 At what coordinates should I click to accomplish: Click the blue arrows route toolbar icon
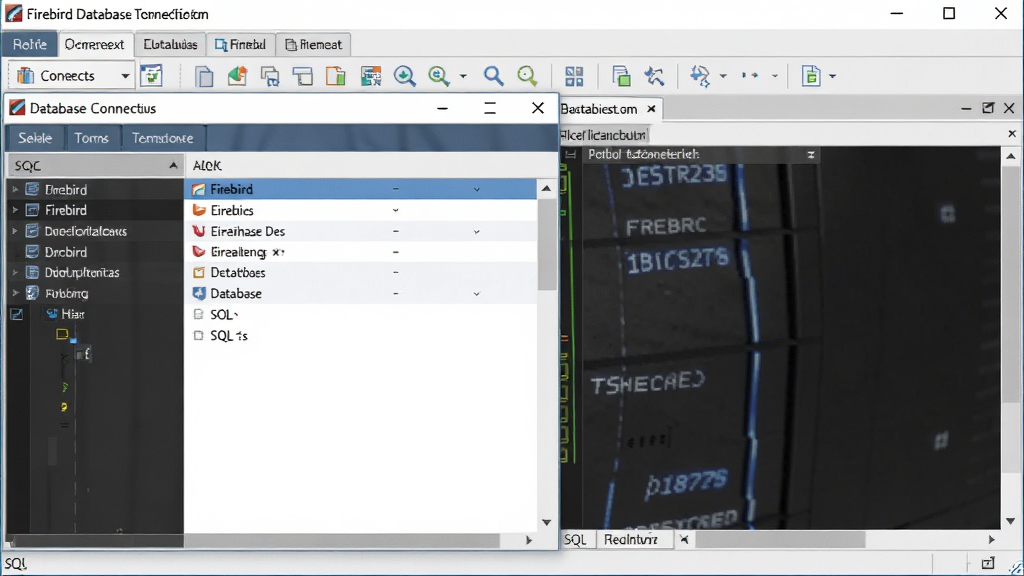click(700, 76)
